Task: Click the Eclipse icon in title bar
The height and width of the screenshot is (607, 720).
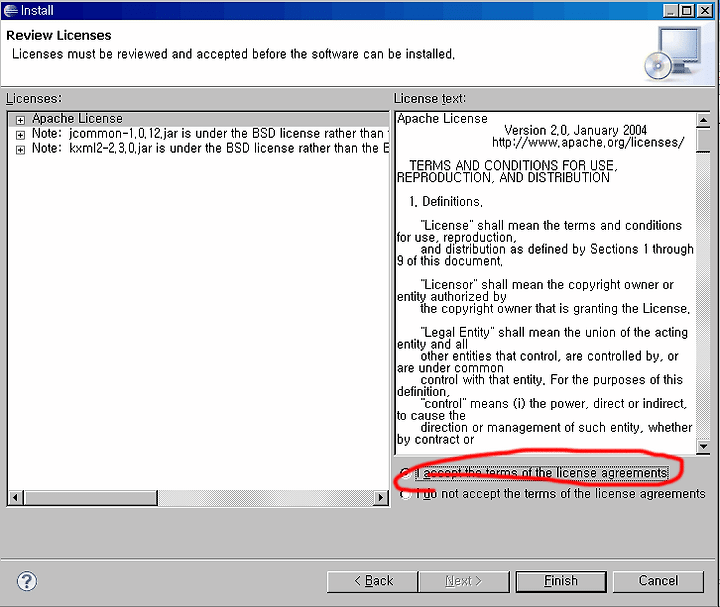Action: (10, 10)
